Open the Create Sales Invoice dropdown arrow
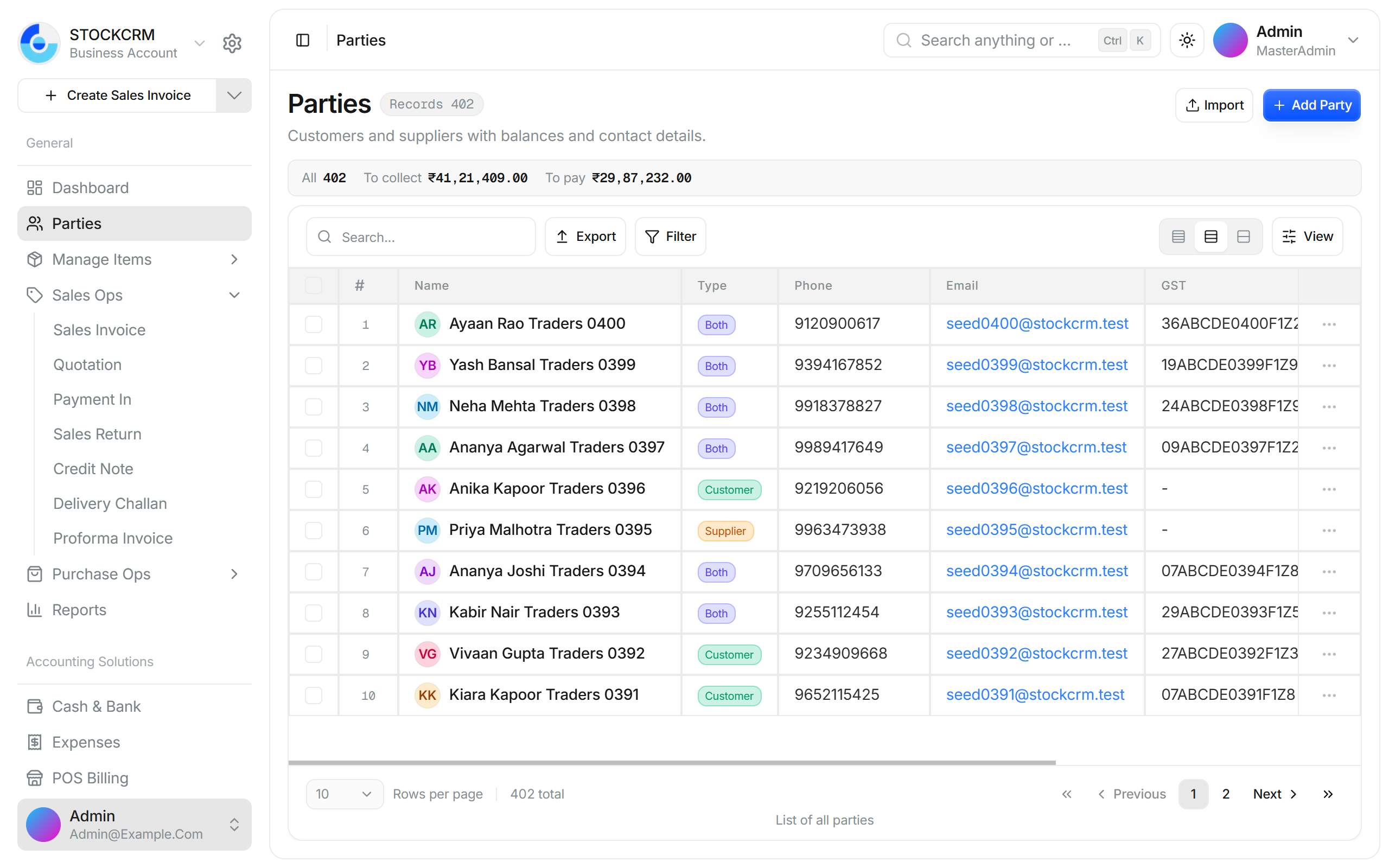The width and height of the screenshot is (1389, 868). pyautogui.click(x=234, y=95)
